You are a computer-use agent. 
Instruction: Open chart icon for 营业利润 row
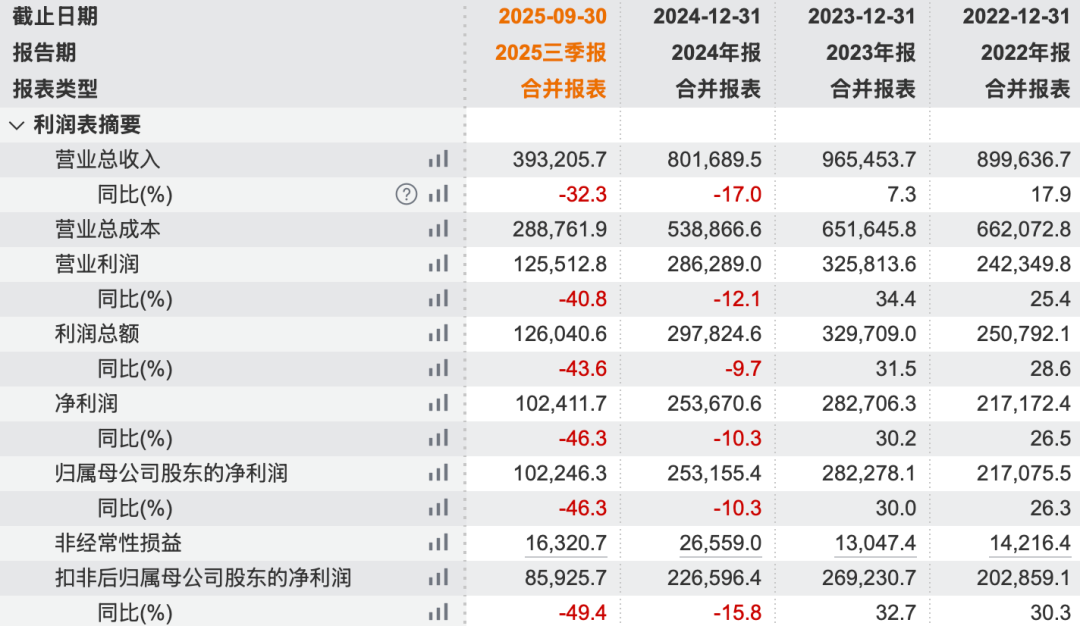click(438, 264)
